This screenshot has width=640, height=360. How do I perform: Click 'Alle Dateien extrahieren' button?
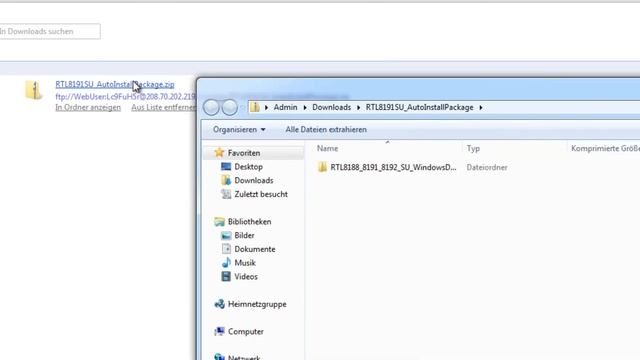coord(326,129)
